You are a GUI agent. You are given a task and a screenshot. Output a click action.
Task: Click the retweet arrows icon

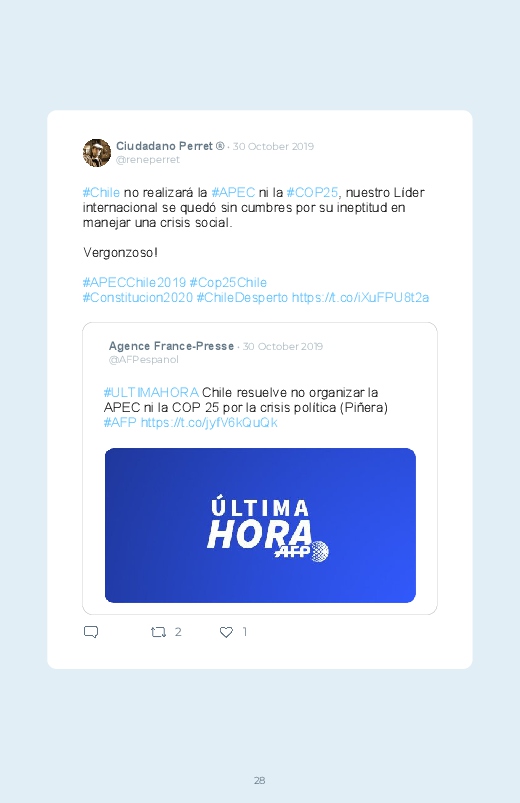click(x=158, y=632)
